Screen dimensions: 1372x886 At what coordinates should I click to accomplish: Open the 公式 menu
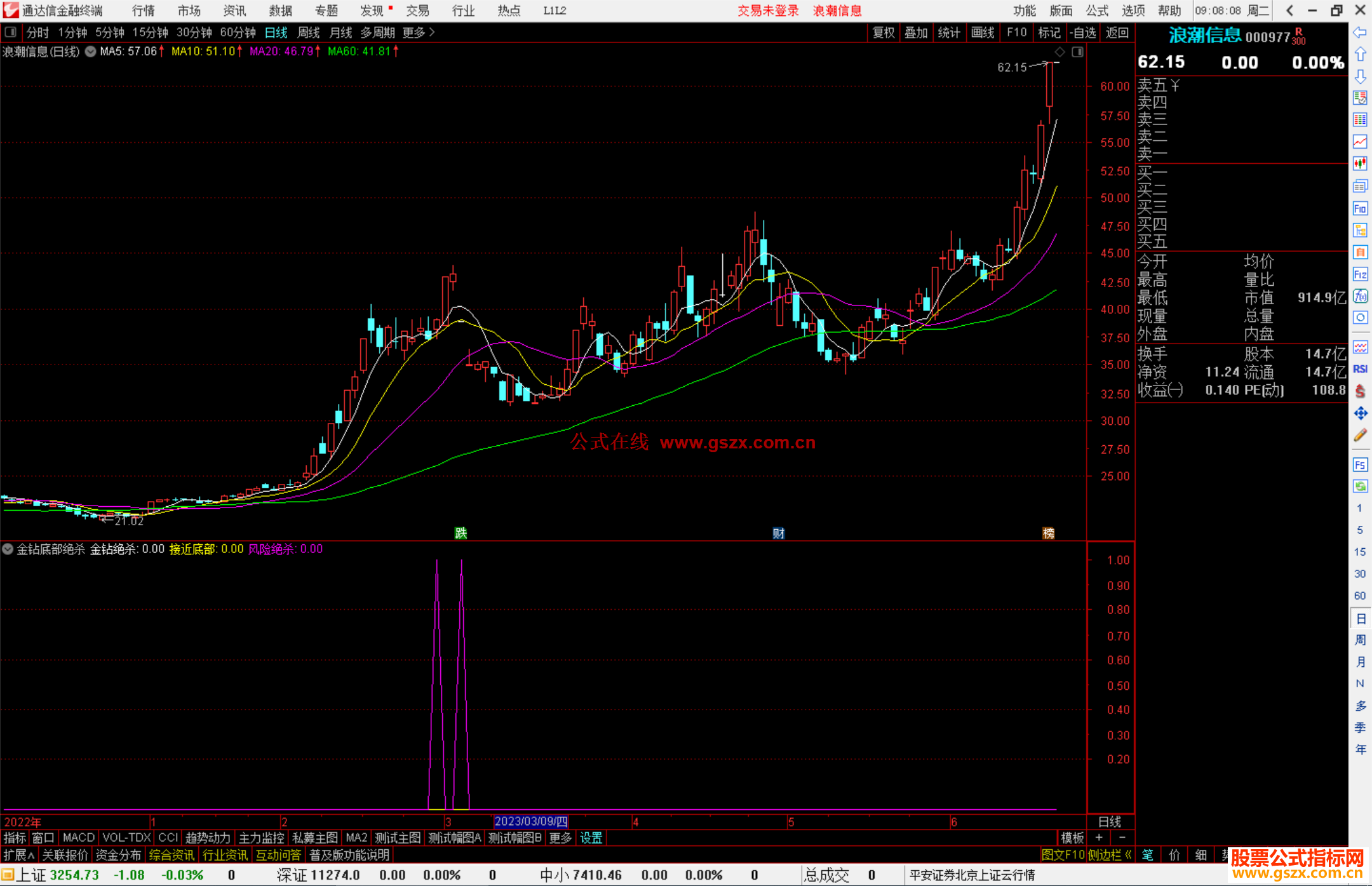coord(1097,10)
